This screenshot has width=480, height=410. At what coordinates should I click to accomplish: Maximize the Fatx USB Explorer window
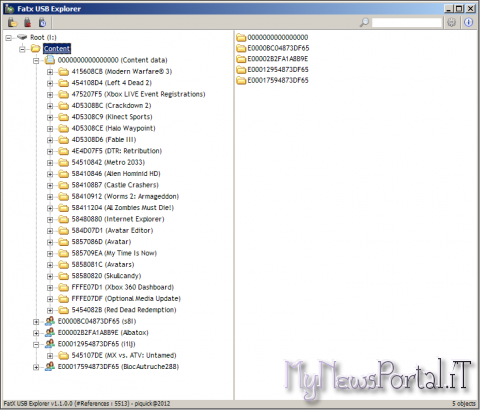(x=459, y=9)
